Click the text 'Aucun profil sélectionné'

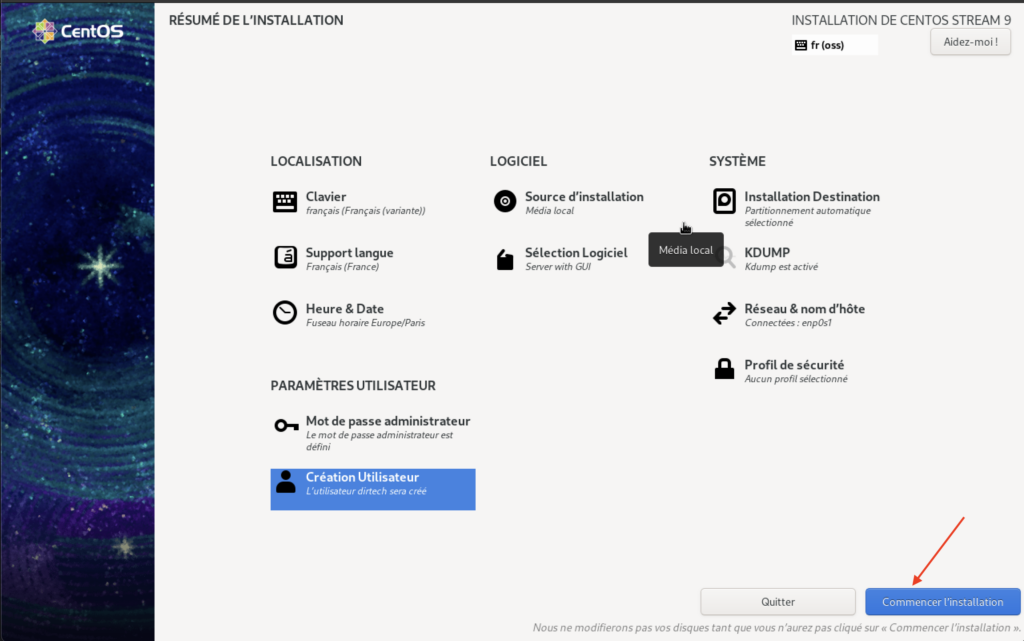(796, 379)
